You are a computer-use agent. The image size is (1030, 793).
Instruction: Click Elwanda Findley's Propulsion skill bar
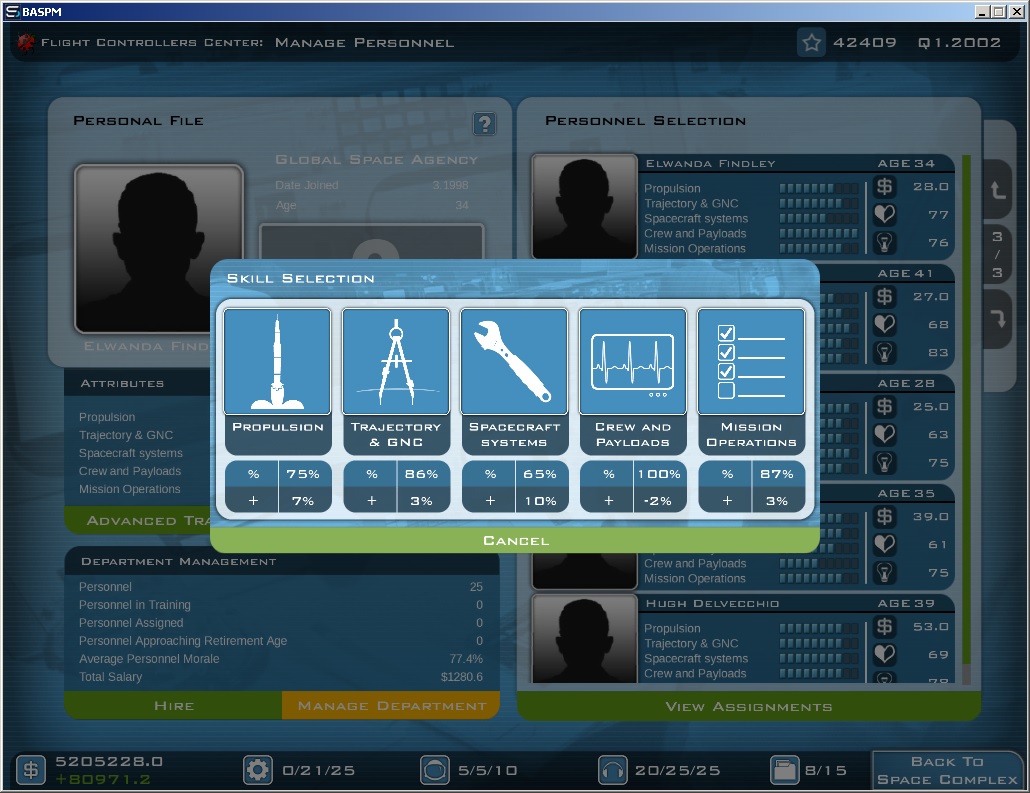click(x=818, y=189)
